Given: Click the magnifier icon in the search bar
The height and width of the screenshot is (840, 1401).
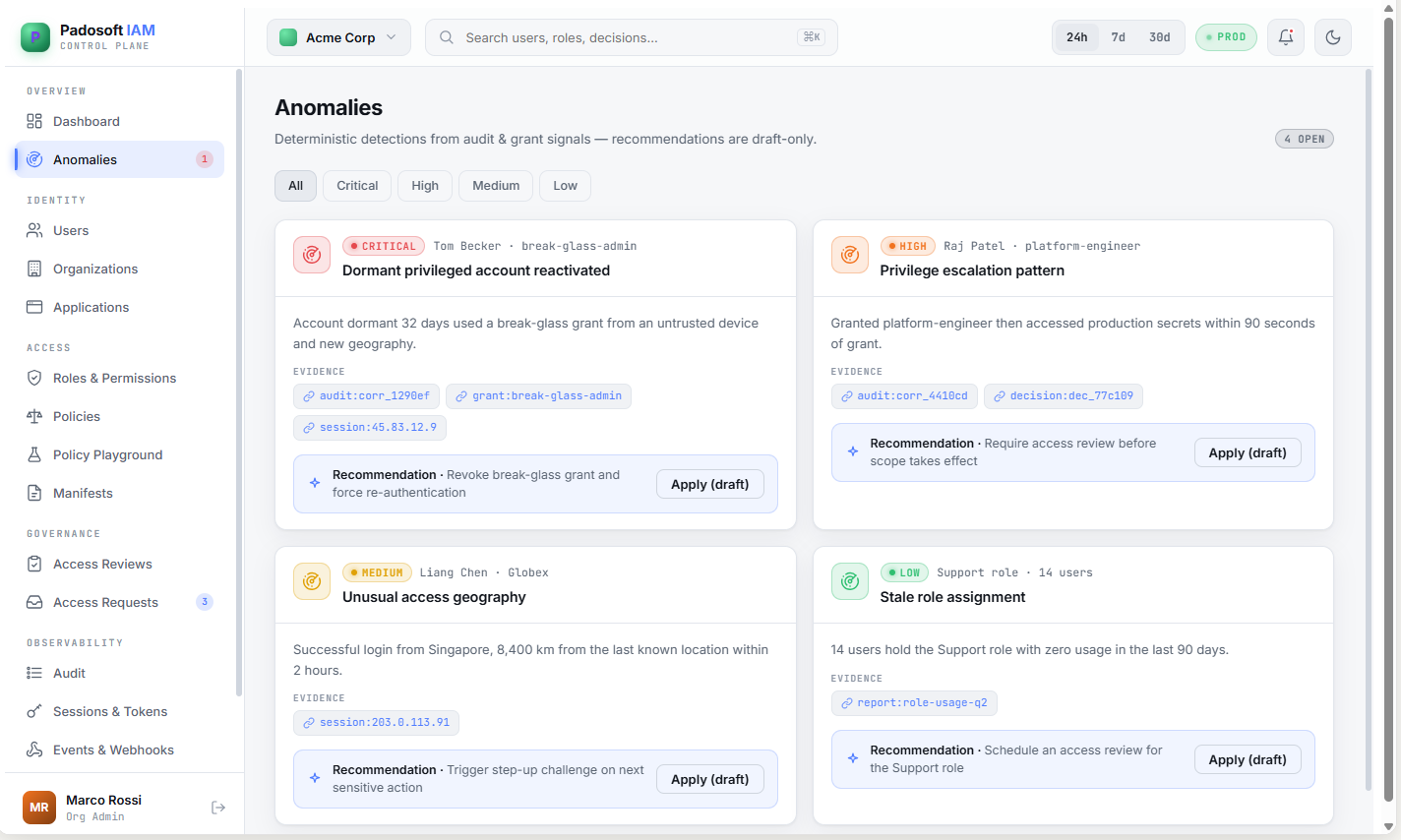Looking at the screenshot, I should 447,37.
